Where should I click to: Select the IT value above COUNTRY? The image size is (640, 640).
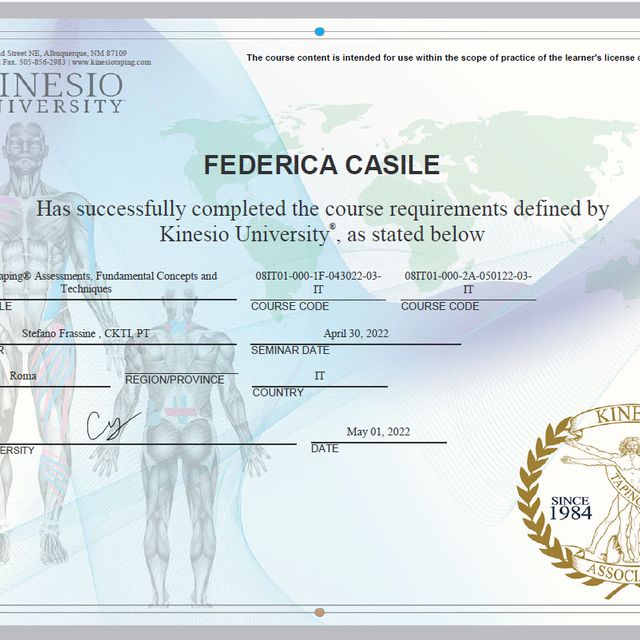point(320,376)
